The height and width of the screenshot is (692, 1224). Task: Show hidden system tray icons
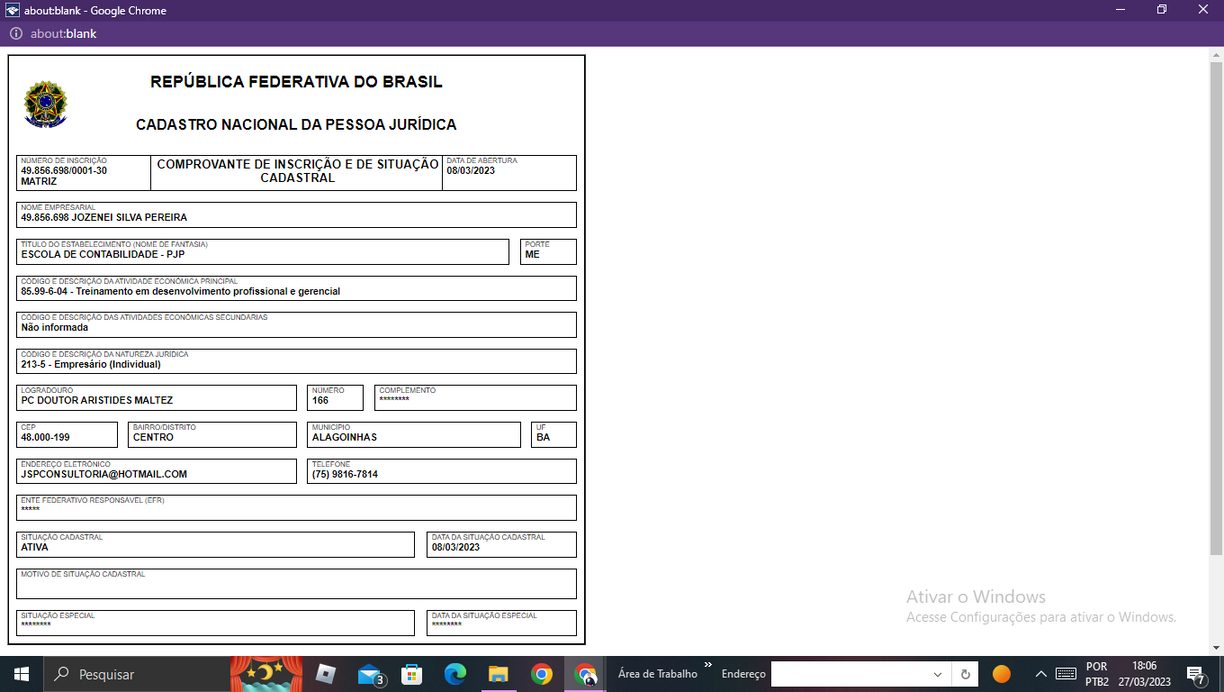[1041, 674]
